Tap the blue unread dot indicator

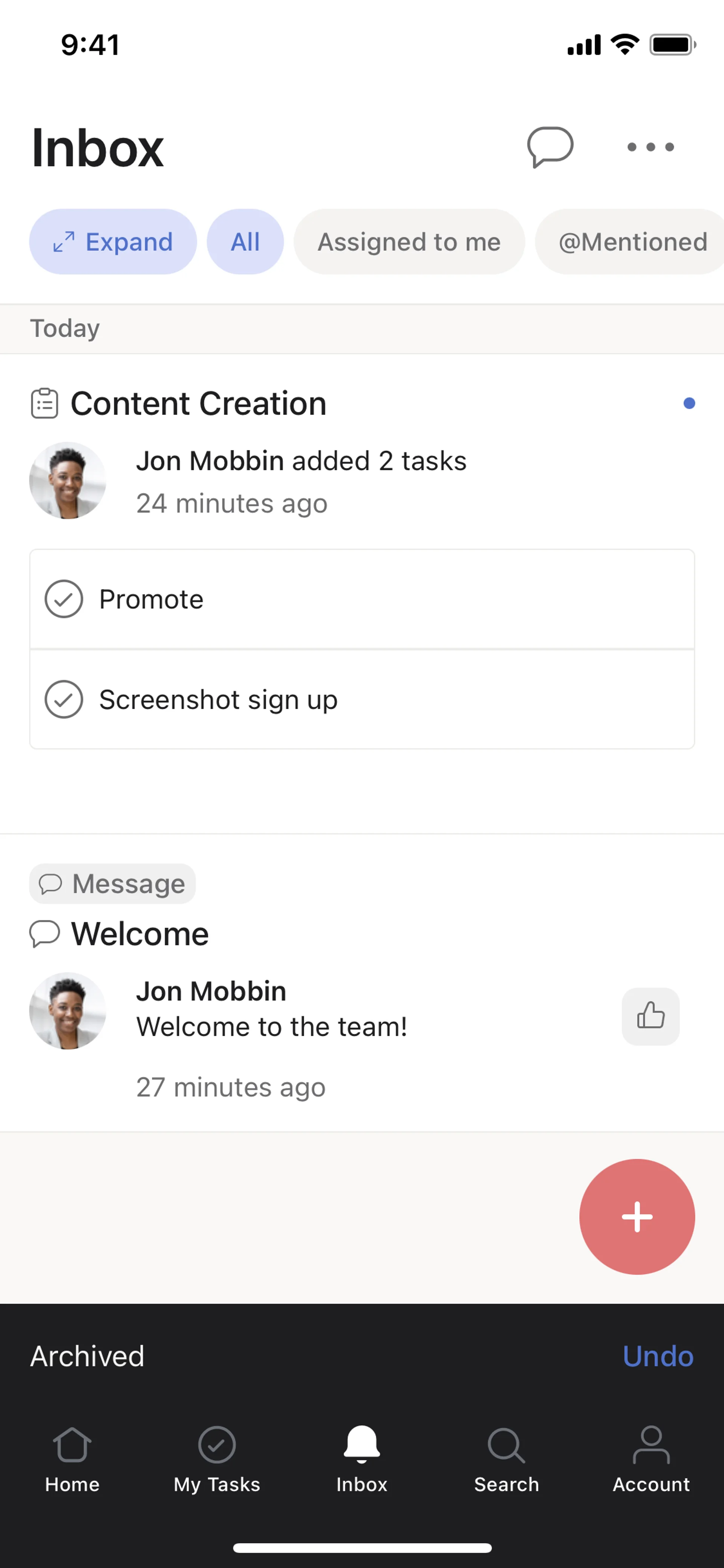pos(689,404)
